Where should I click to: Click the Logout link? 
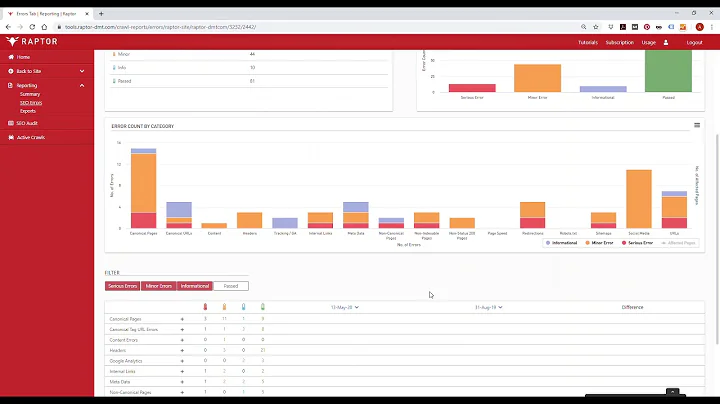694,42
